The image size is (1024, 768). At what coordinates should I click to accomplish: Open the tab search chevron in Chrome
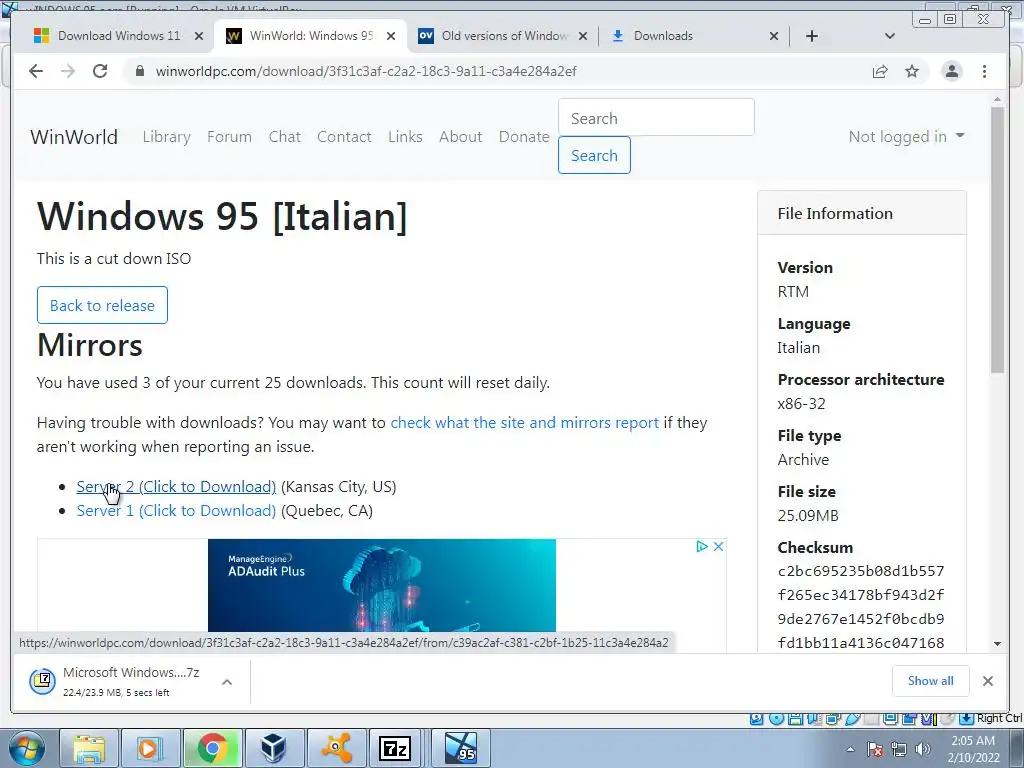coord(889,36)
